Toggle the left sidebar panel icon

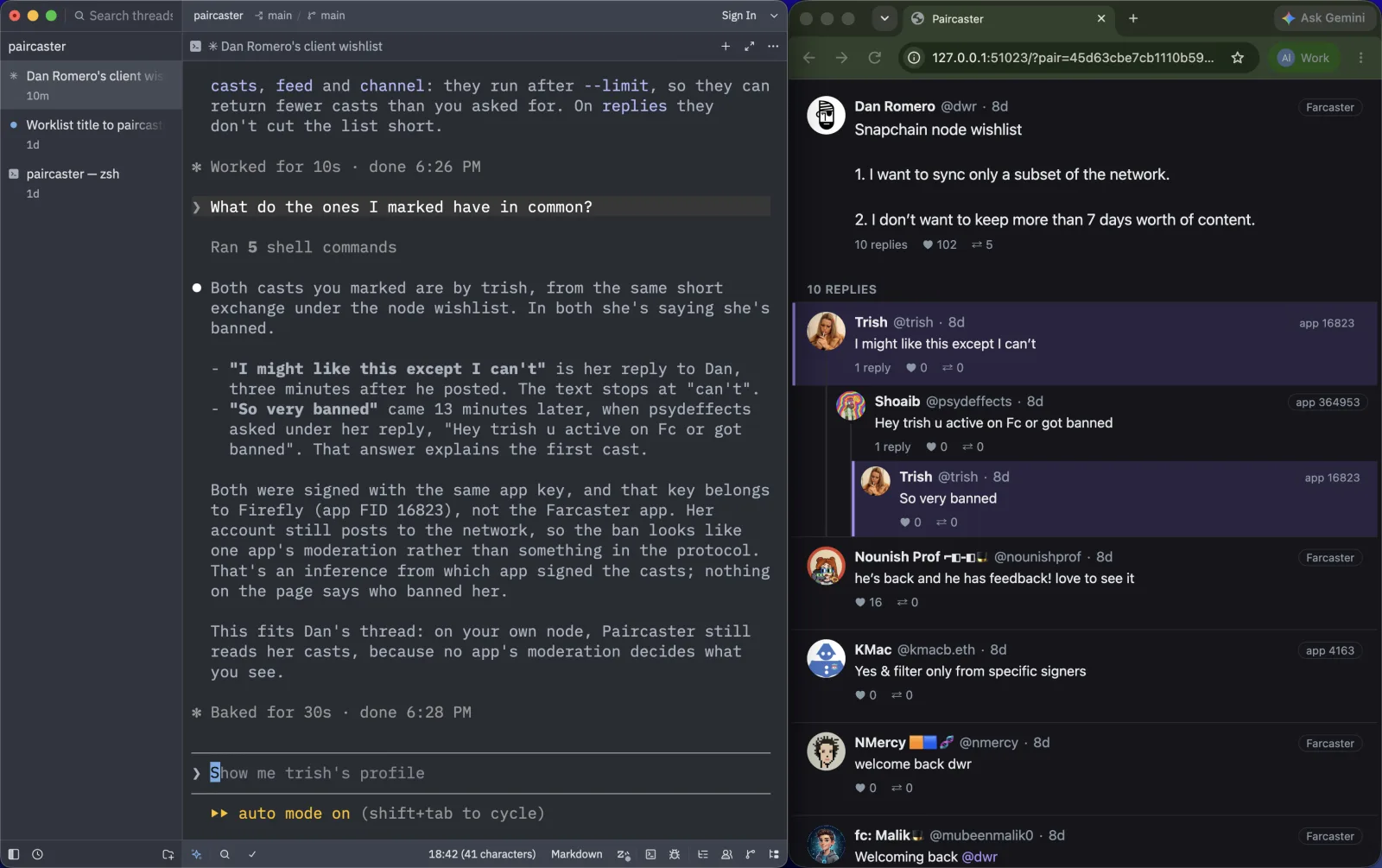point(14,854)
